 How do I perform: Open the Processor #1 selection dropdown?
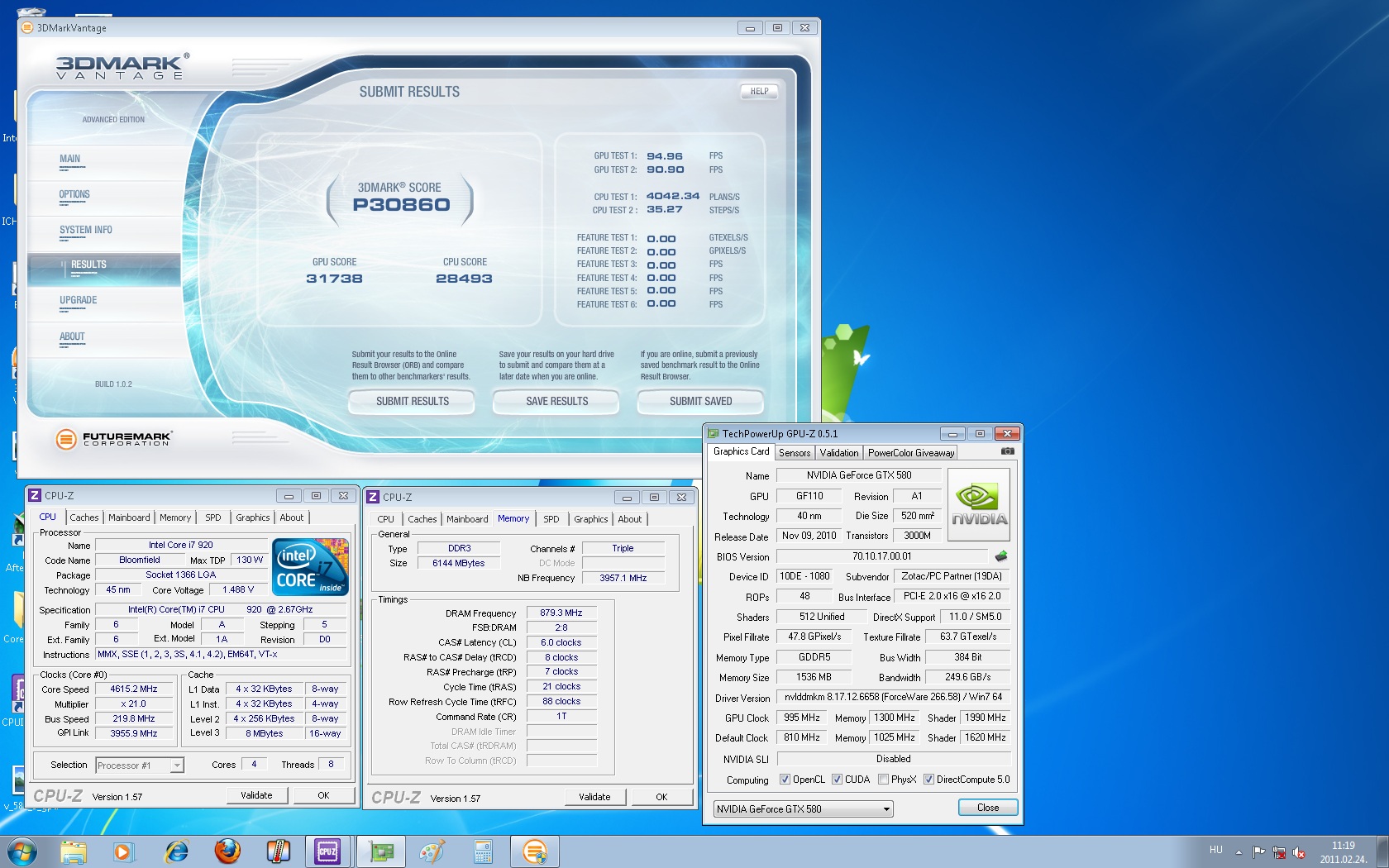(139, 765)
